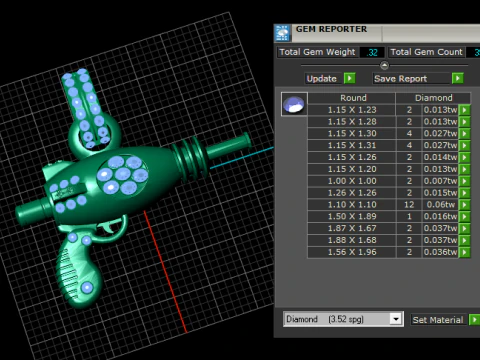Click green arrow for 1.15 X 1.23 row
This screenshot has height=360, width=480.
[464, 110]
